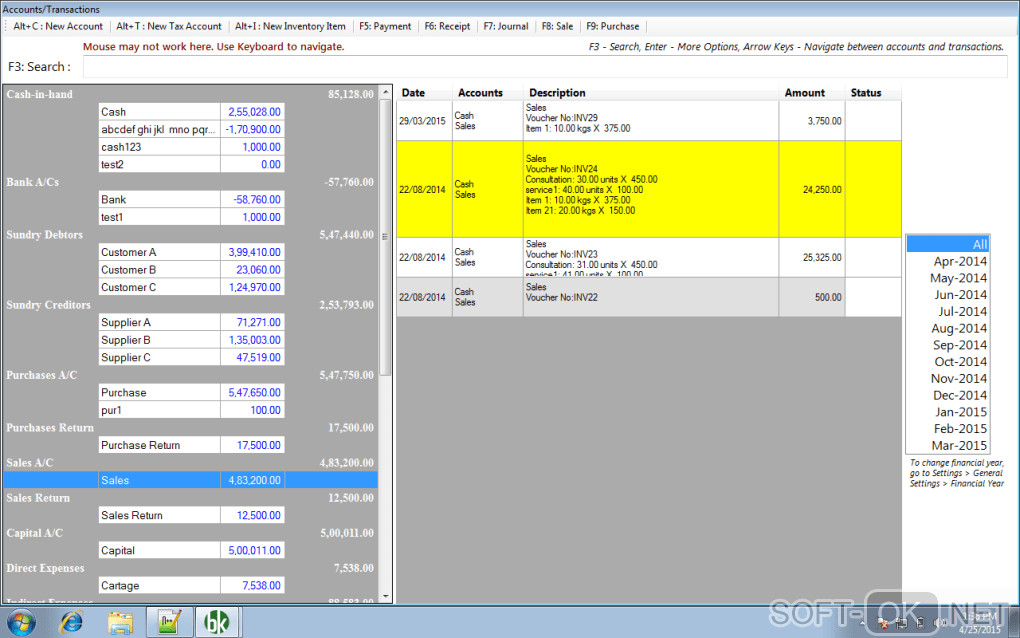This screenshot has width=1020, height=638.
Task: Select transaction with Voucher No:INV23
Action: tap(649, 258)
